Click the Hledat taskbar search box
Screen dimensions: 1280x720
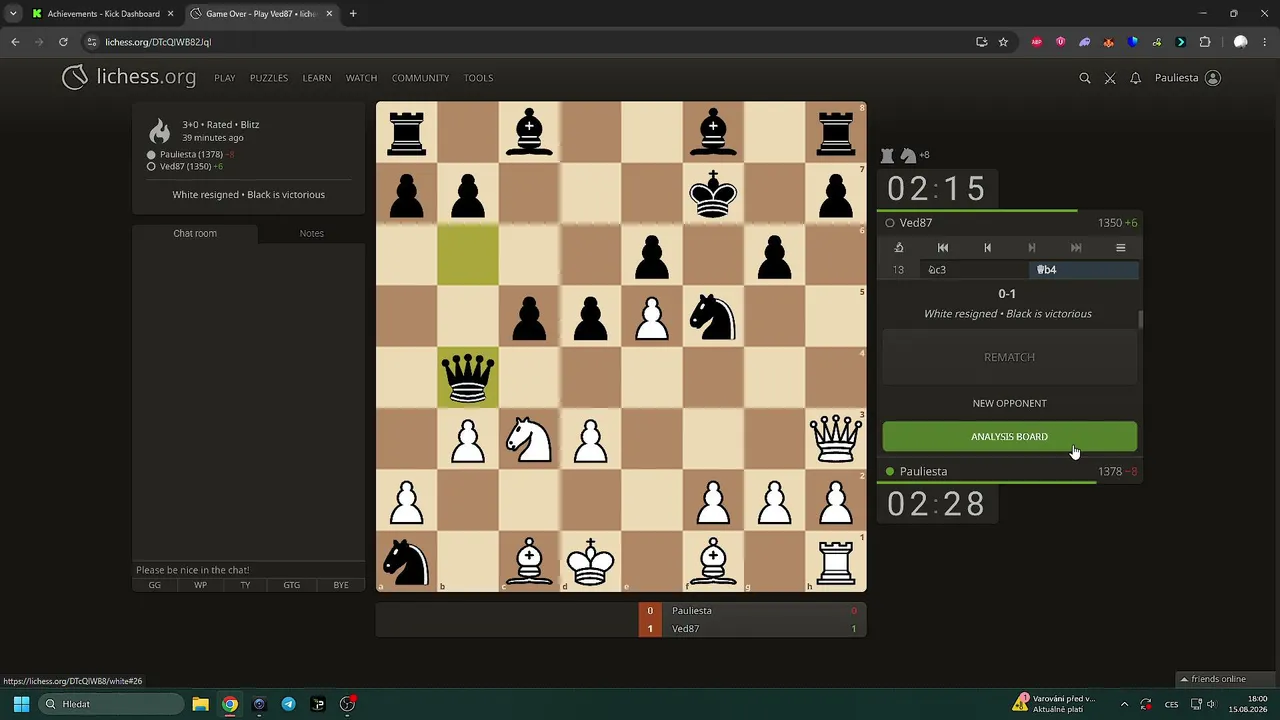click(110, 704)
